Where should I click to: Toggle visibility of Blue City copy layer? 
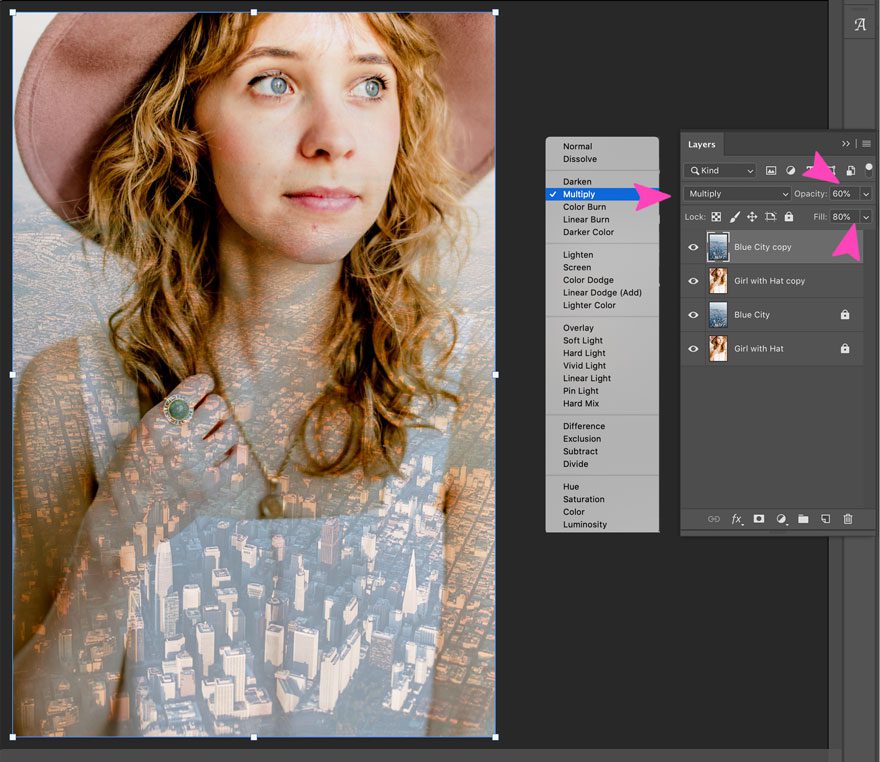(692, 247)
